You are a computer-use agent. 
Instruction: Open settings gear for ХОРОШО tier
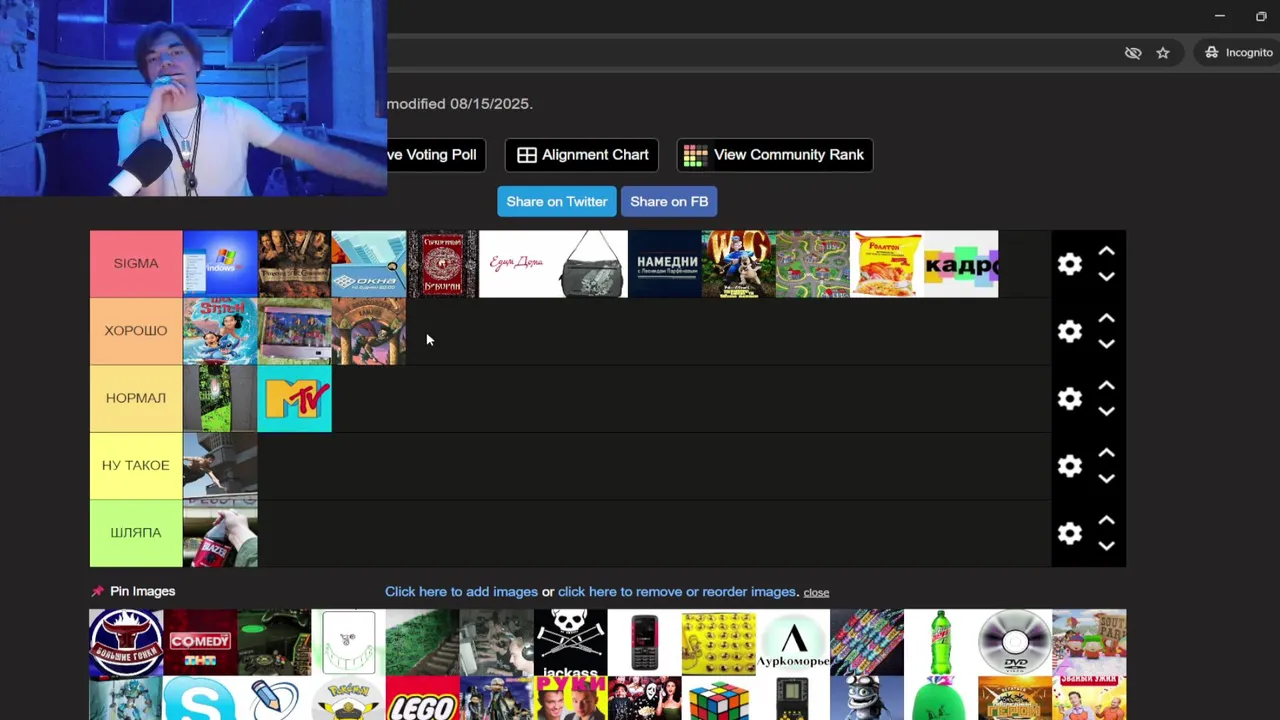(1069, 331)
